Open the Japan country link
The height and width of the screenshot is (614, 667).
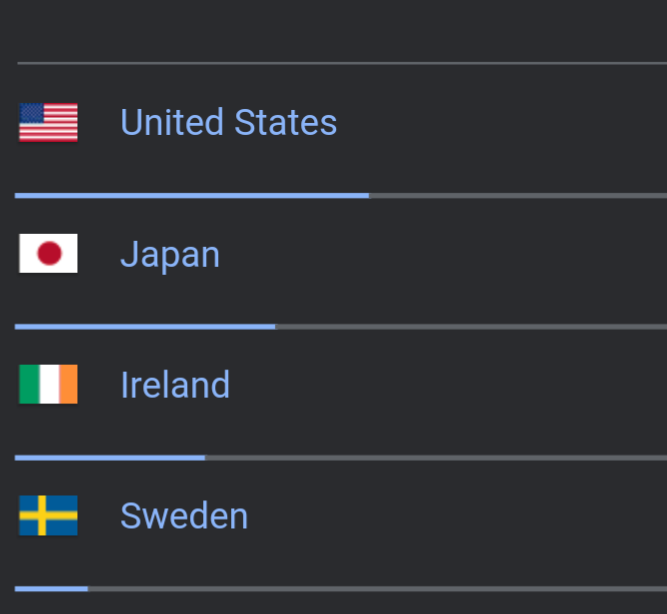170,254
